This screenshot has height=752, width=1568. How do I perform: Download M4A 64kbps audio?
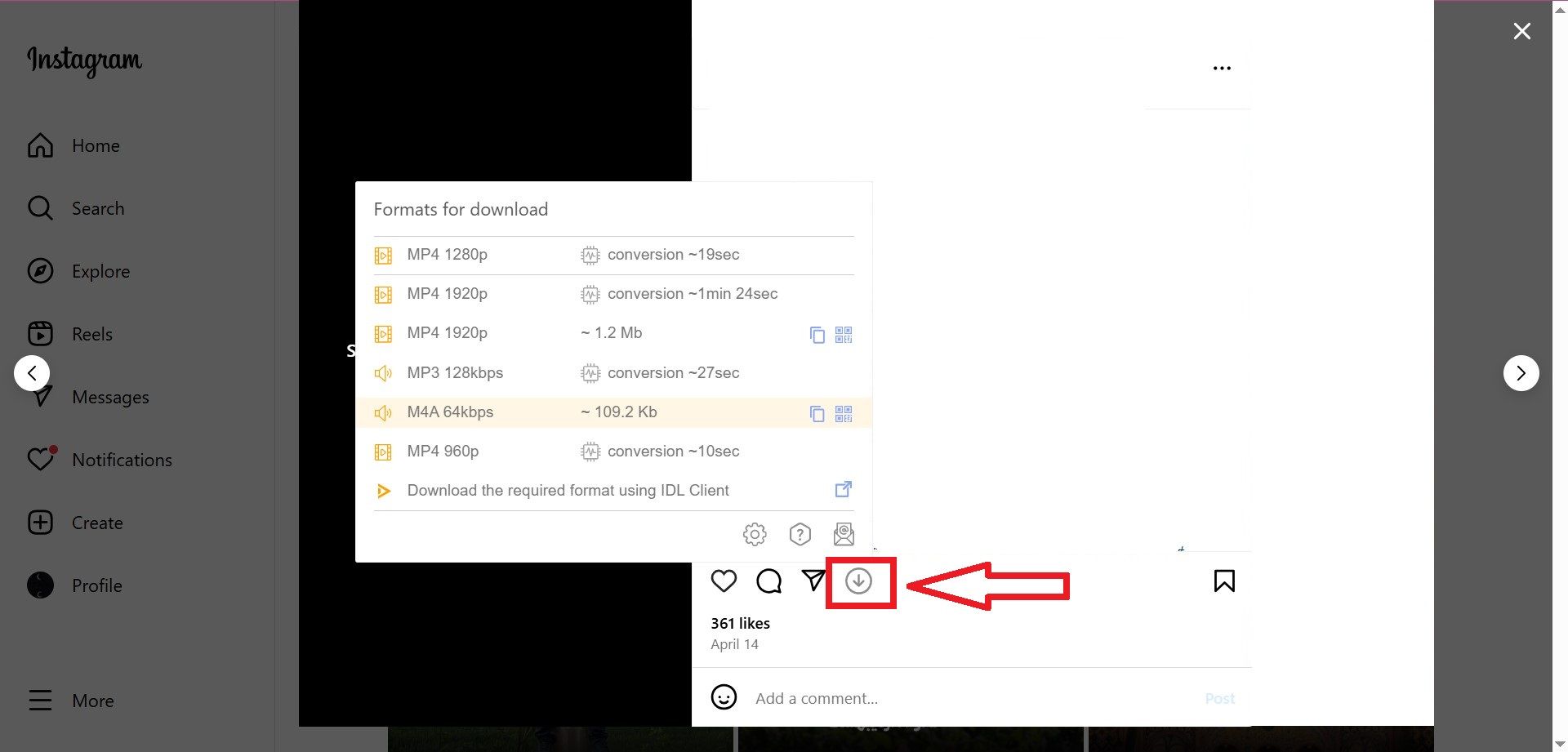(613, 412)
